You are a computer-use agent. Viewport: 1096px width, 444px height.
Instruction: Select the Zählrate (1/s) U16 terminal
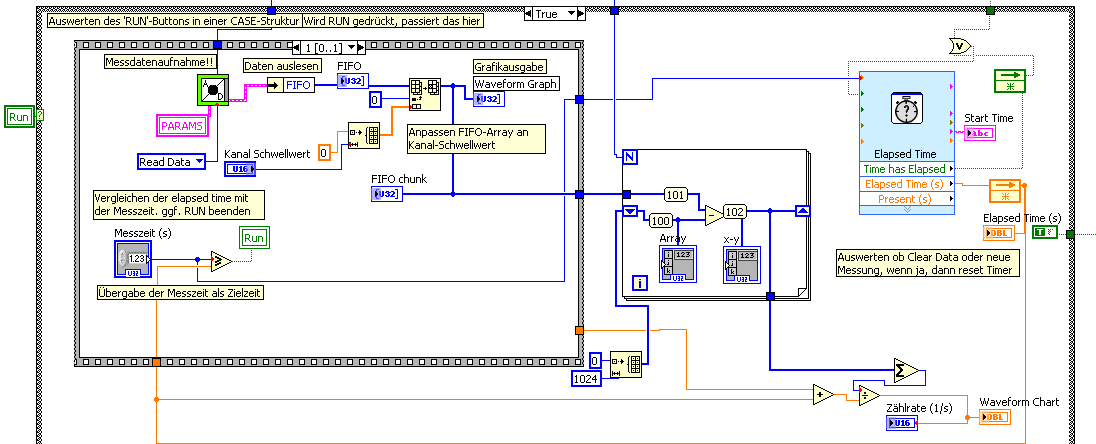click(x=902, y=423)
